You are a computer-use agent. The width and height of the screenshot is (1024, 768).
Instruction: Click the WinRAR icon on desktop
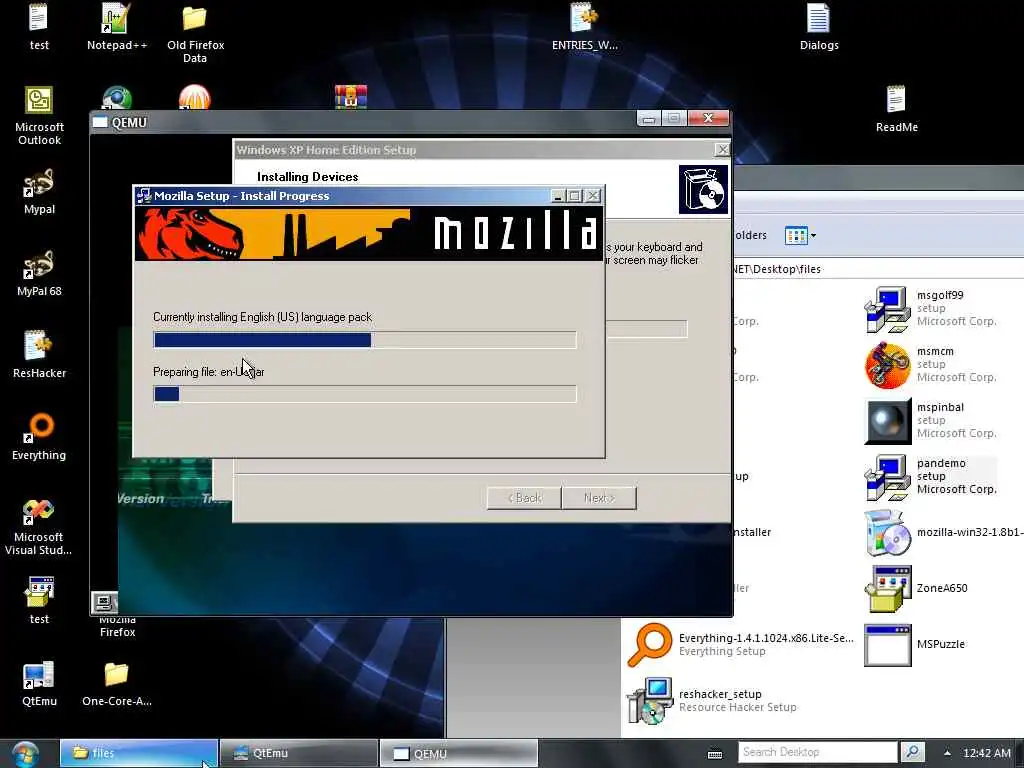351,97
